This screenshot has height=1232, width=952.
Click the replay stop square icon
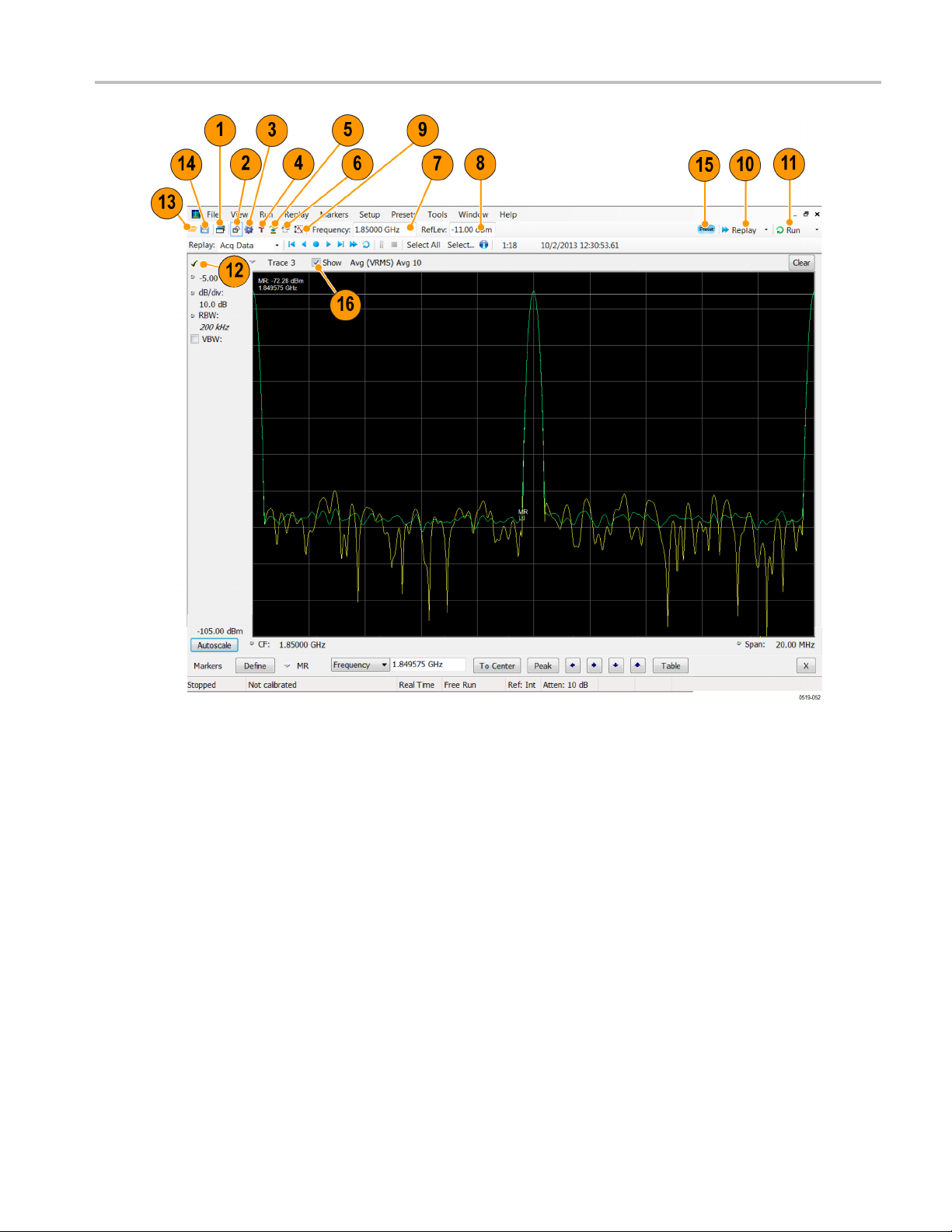tap(394, 244)
